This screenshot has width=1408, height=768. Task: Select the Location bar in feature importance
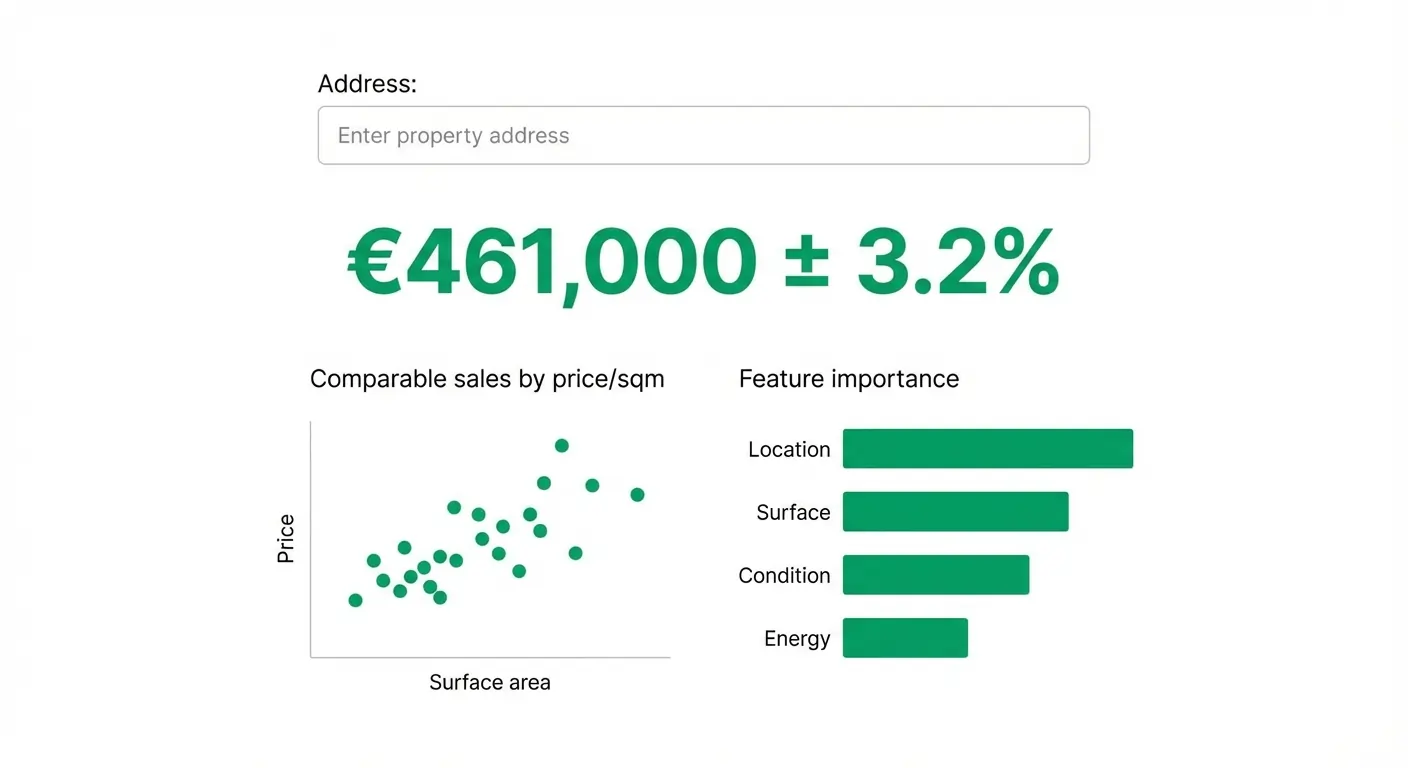pyautogui.click(x=988, y=449)
